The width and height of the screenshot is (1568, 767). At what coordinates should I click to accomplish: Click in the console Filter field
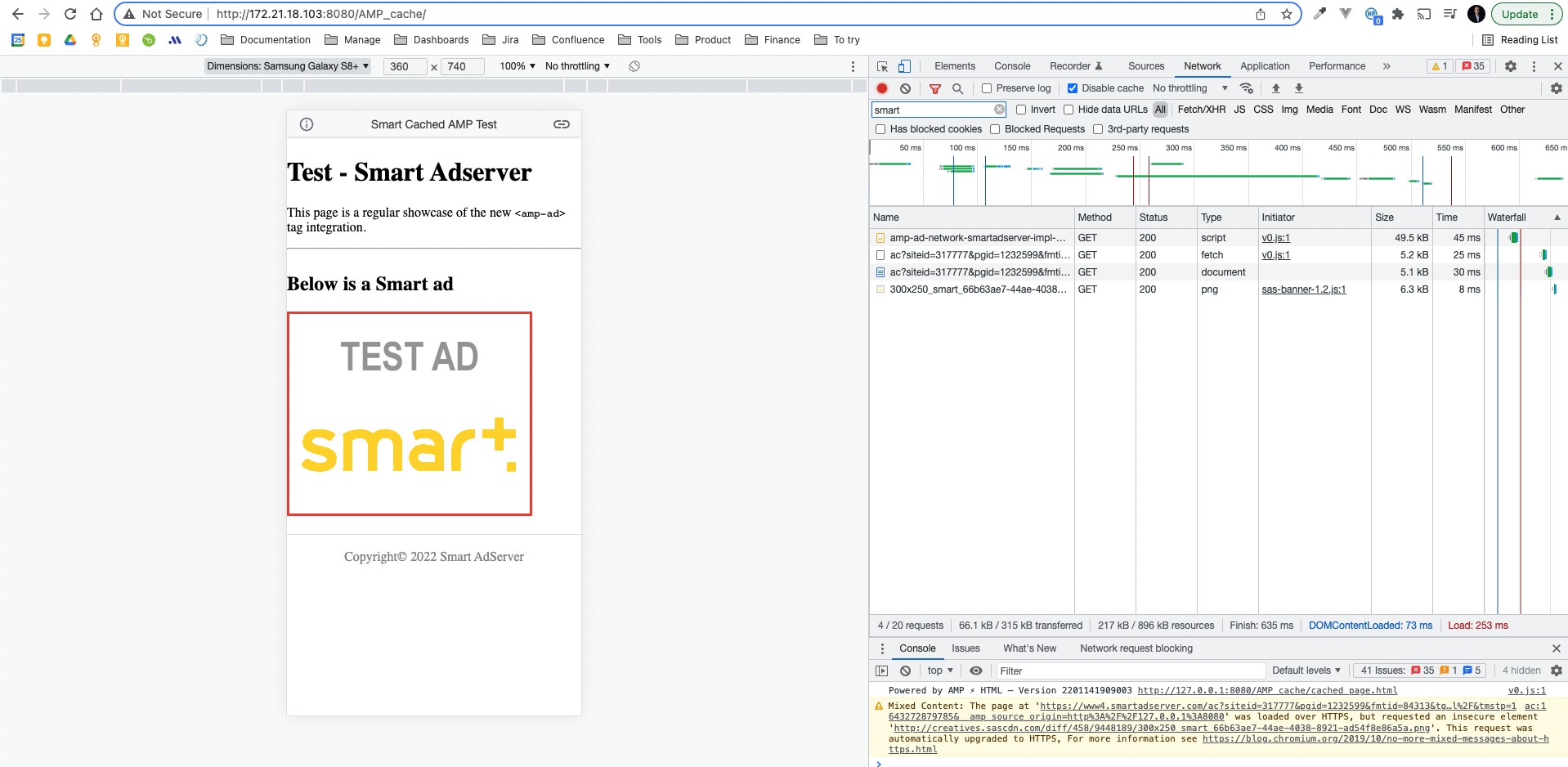tap(1130, 671)
